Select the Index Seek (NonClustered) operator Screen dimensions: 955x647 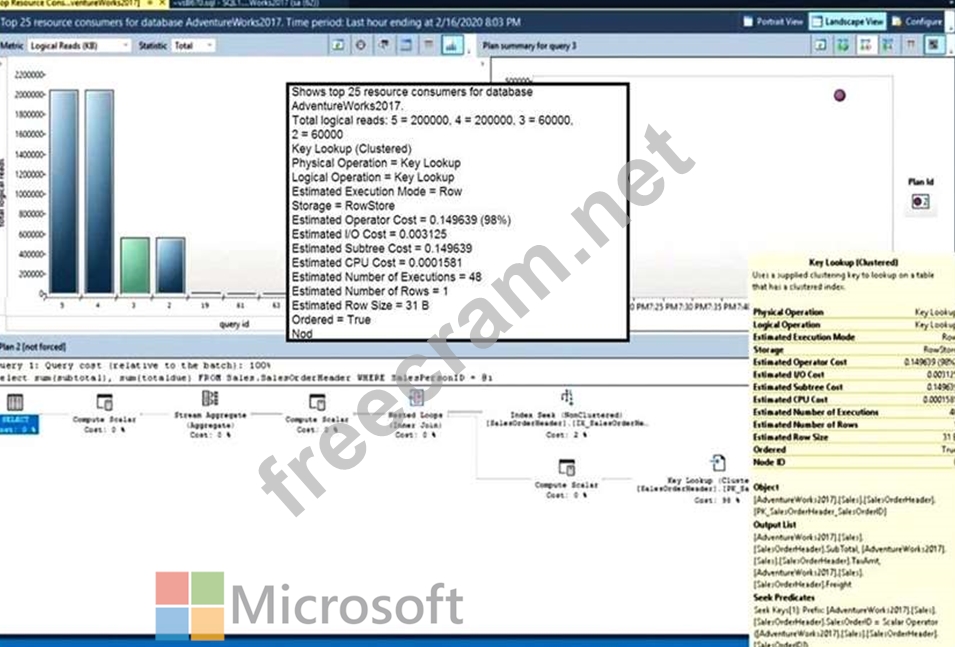pyautogui.click(x=567, y=398)
